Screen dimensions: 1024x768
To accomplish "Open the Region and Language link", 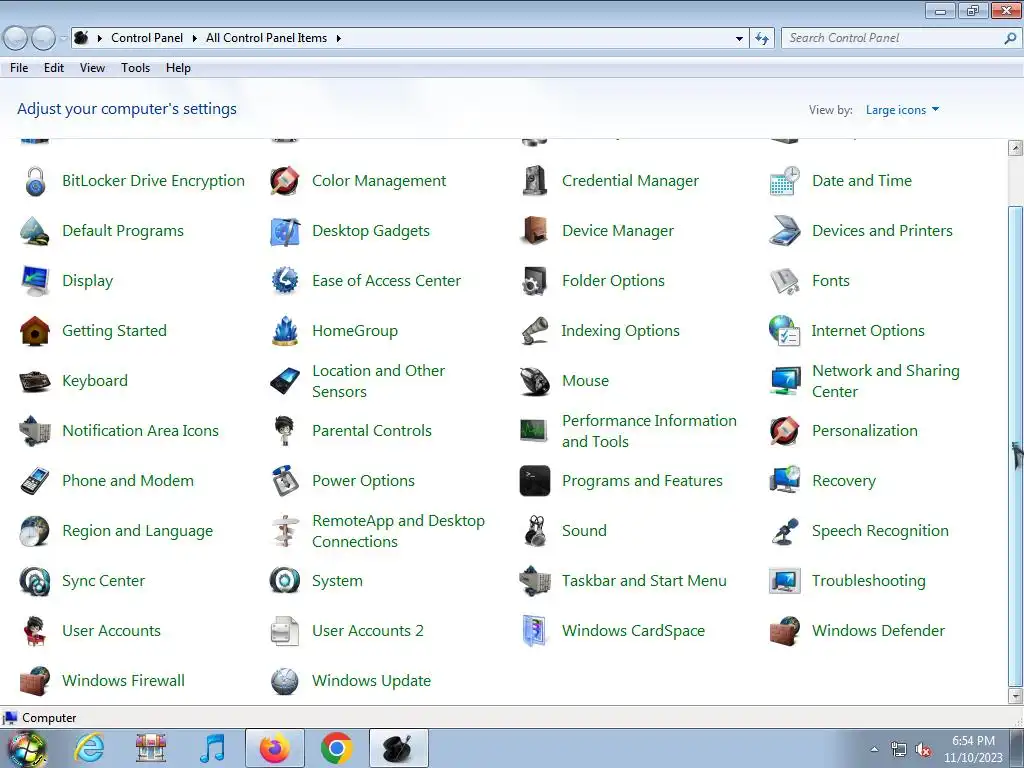I will point(137,531).
